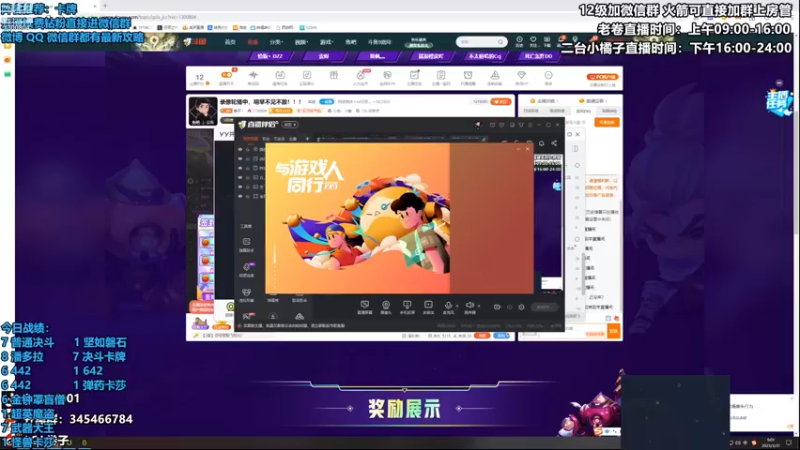The image size is (800, 450).
Task: Click the waveform icon in anchor toolbar
Action: click(253, 76)
